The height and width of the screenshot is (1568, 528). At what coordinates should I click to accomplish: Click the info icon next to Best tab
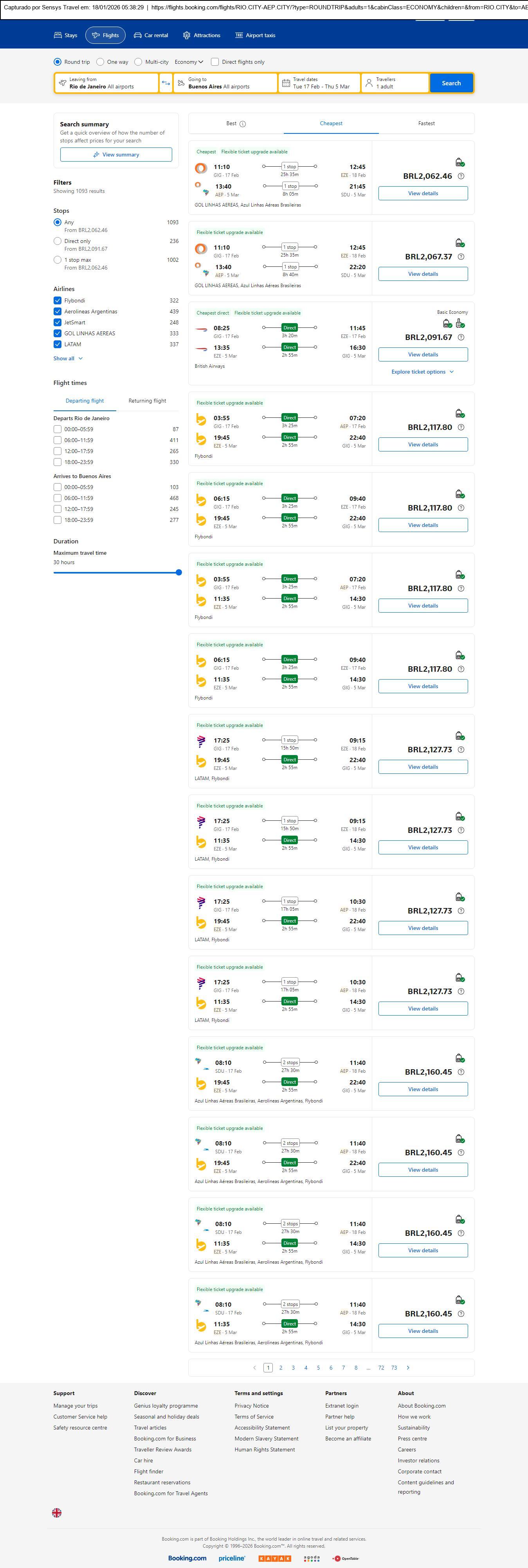click(242, 124)
